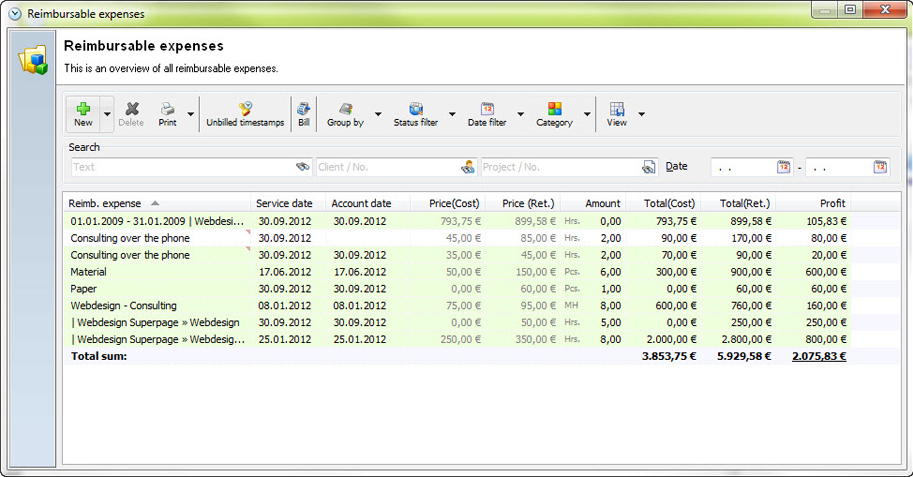
Task: Click the Category icon
Action: (554, 110)
